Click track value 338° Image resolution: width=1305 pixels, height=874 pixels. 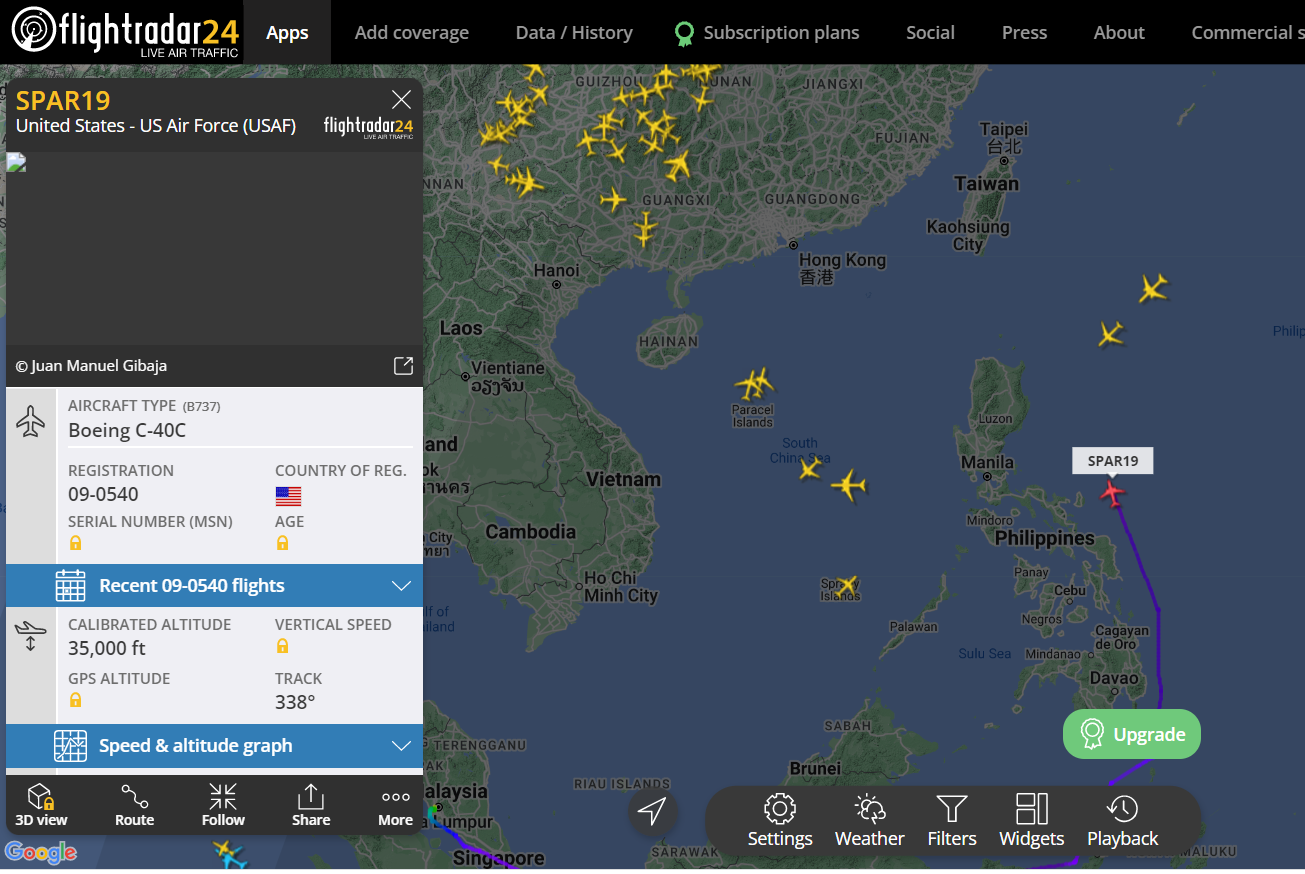(x=295, y=702)
